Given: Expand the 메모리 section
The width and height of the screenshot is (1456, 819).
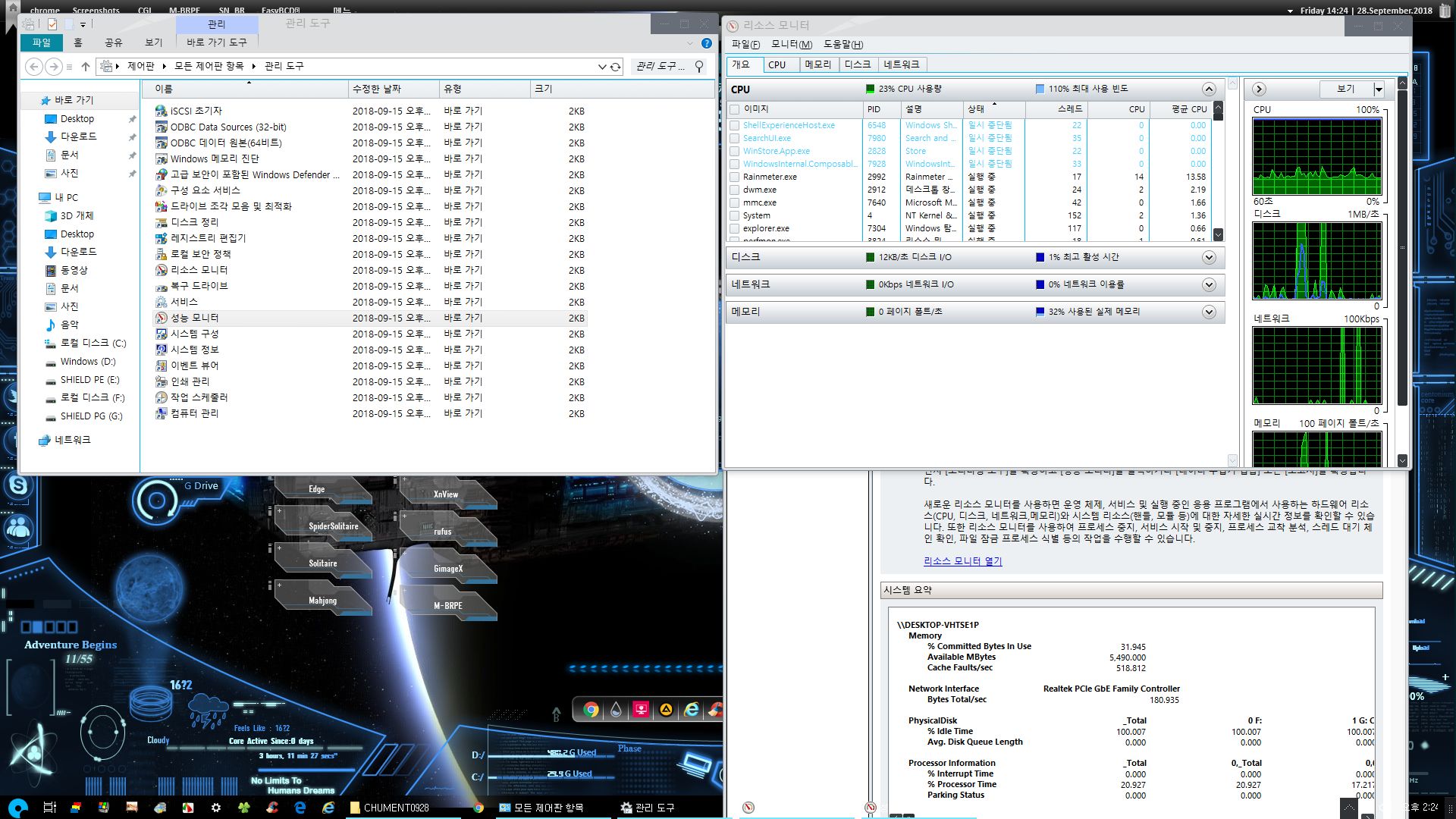Looking at the screenshot, I should pyautogui.click(x=1209, y=312).
